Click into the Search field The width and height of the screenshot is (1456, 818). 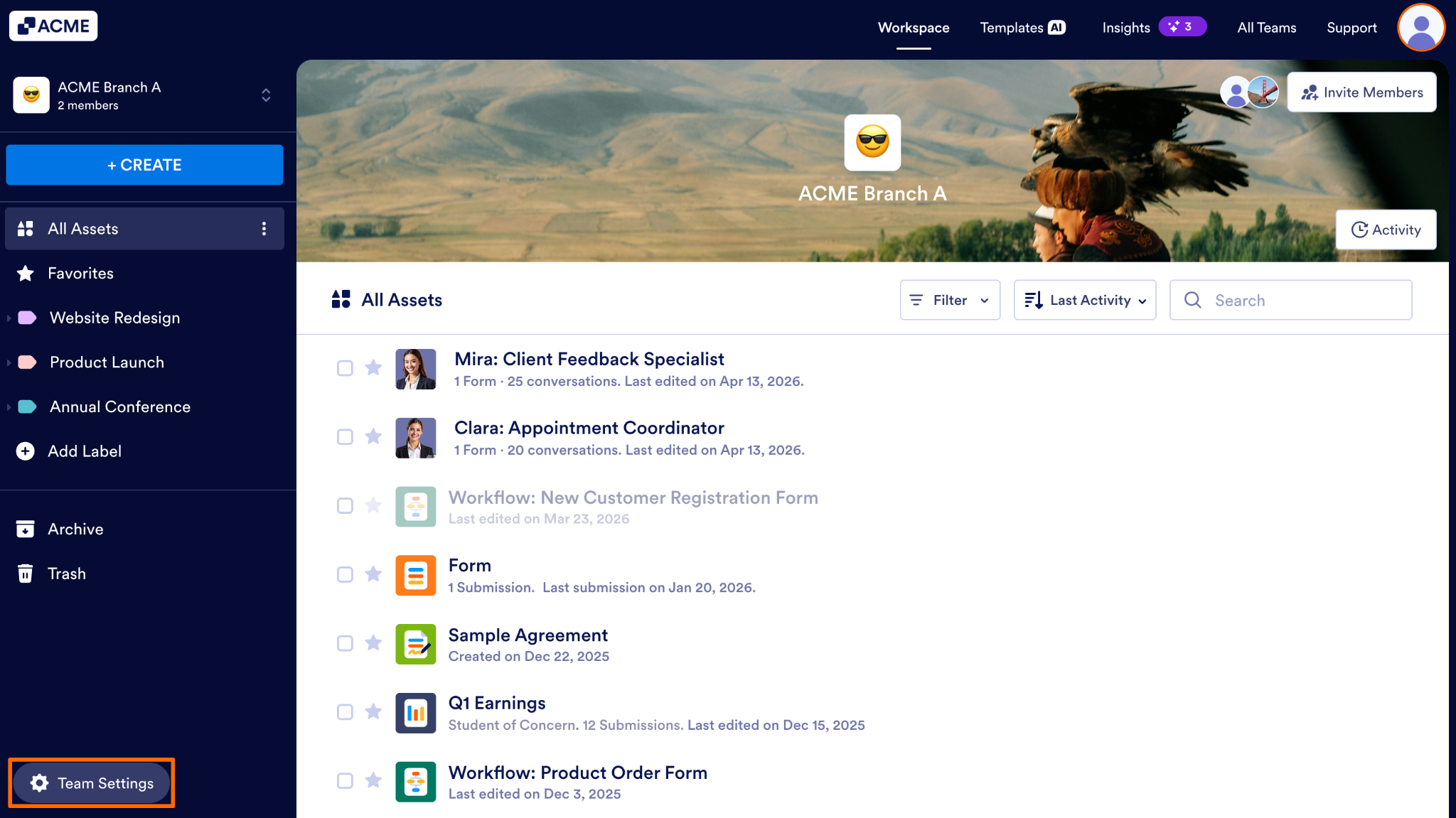(x=1290, y=300)
